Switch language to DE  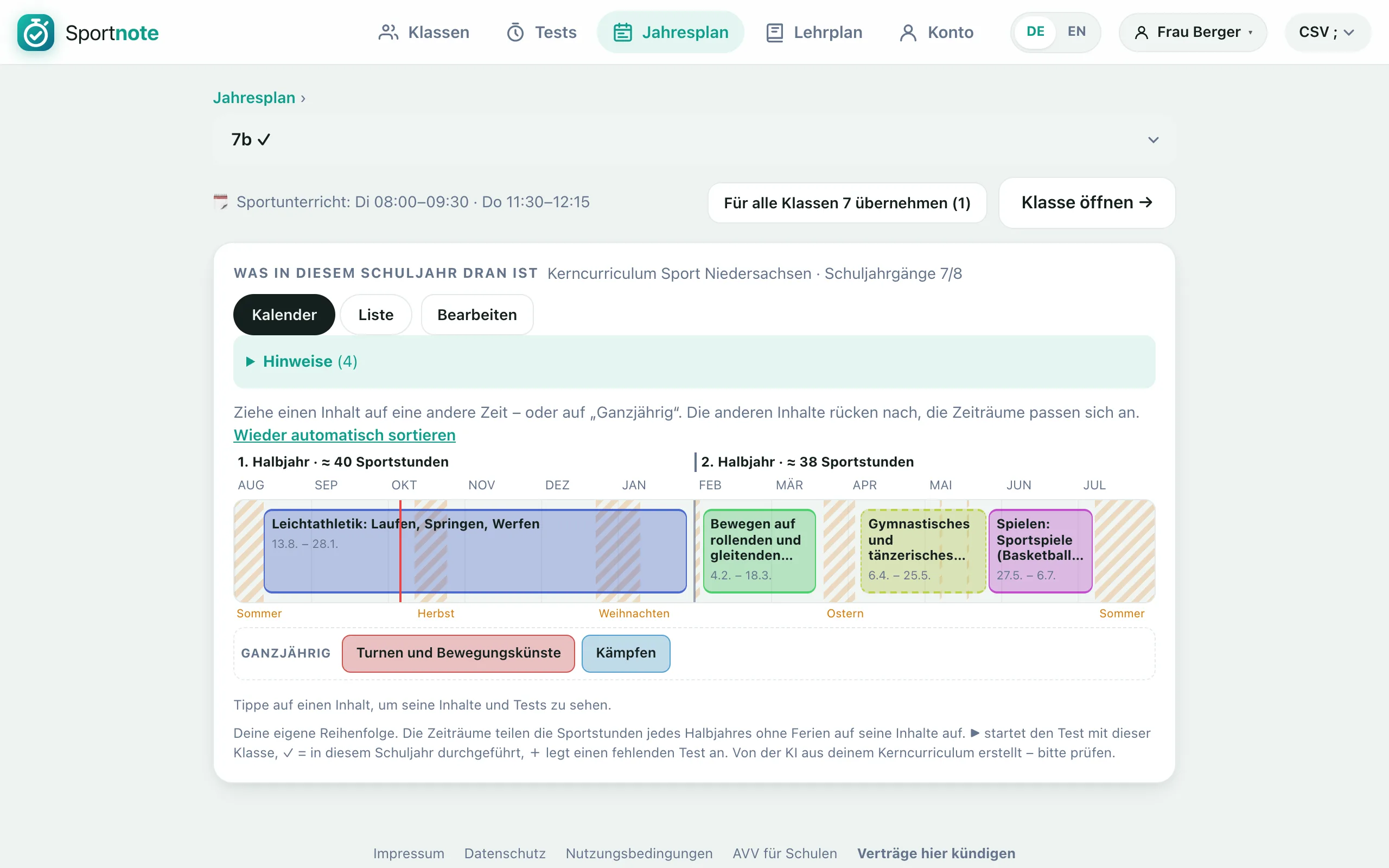[1035, 31]
